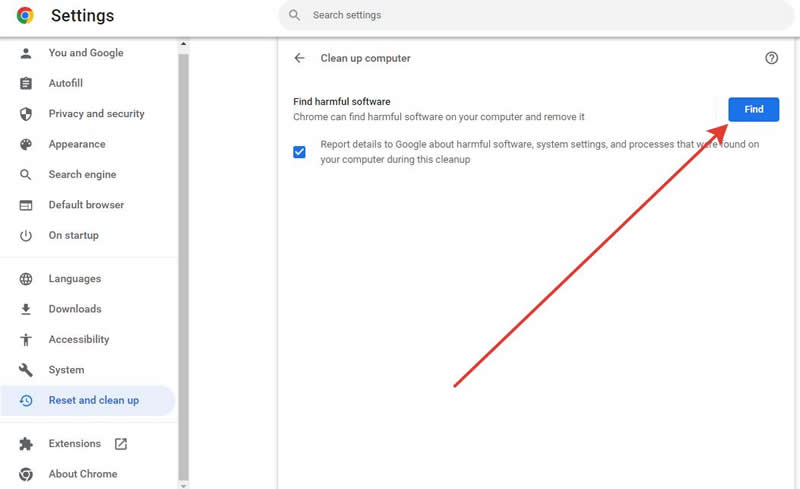
Task: Click the Reset and clean up clock icon
Action: [26, 401]
